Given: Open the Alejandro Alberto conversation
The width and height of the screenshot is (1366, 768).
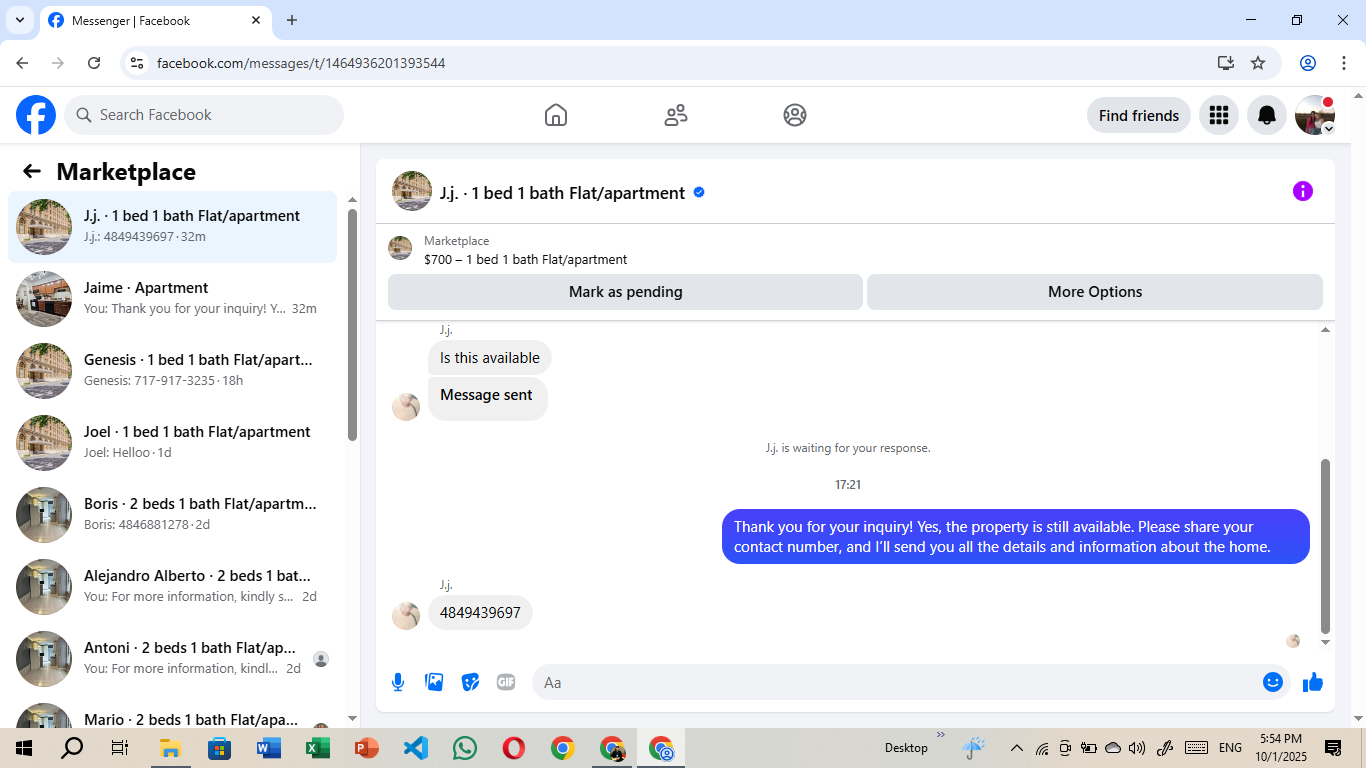Looking at the screenshot, I should tap(172, 587).
